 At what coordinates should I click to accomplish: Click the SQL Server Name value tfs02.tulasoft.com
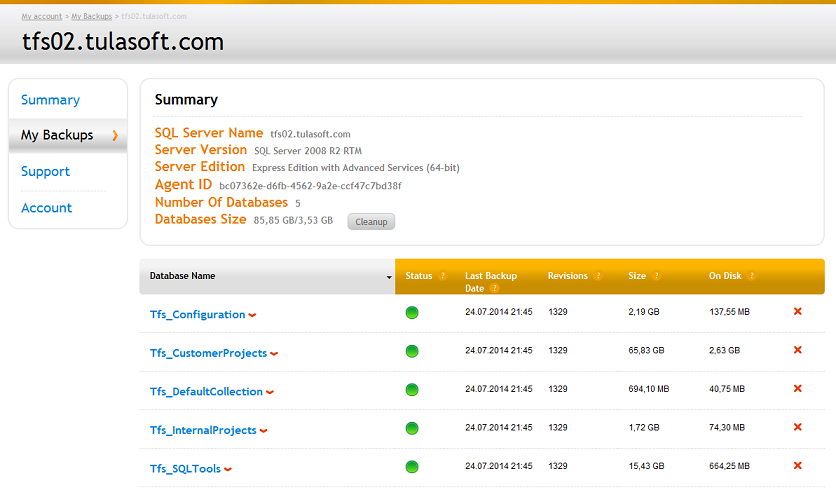click(x=310, y=134)
